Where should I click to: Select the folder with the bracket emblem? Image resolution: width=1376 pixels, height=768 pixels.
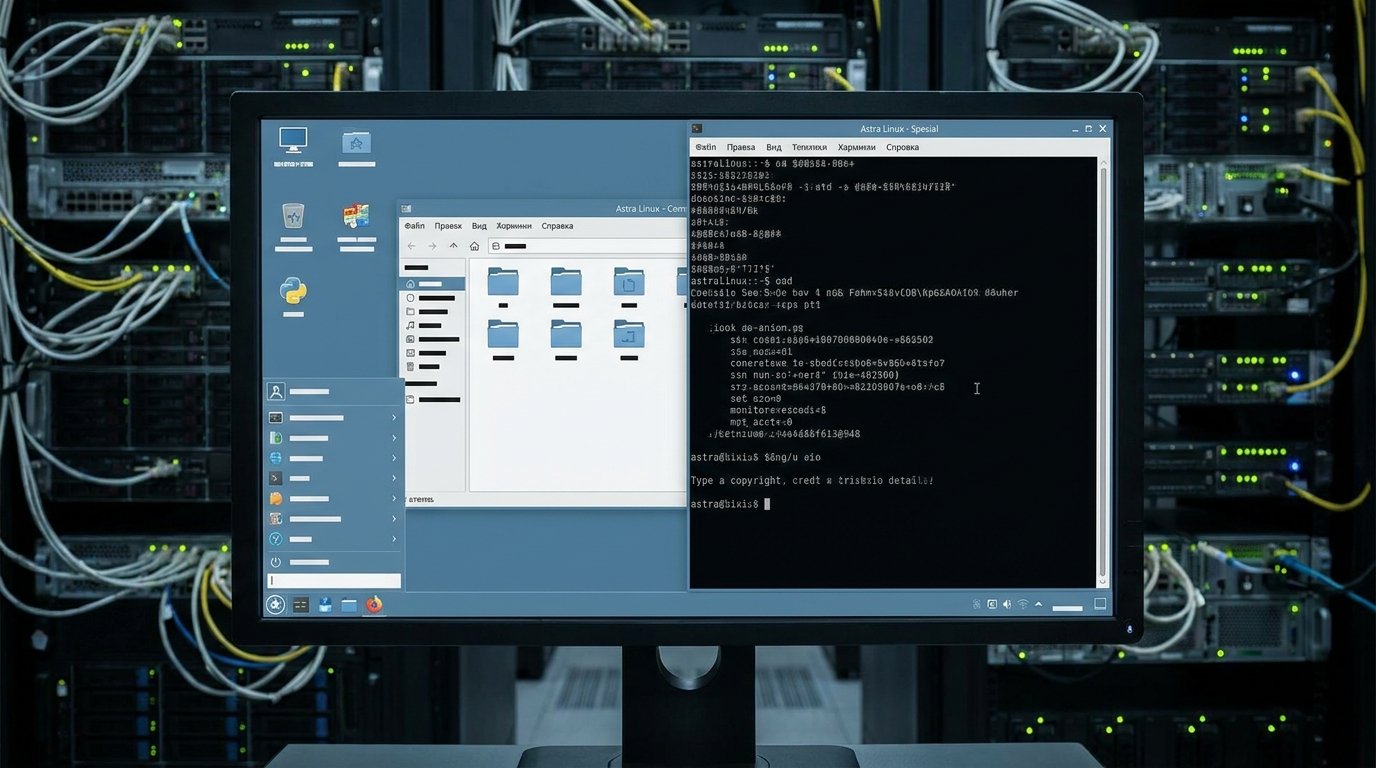pos(629,334)
